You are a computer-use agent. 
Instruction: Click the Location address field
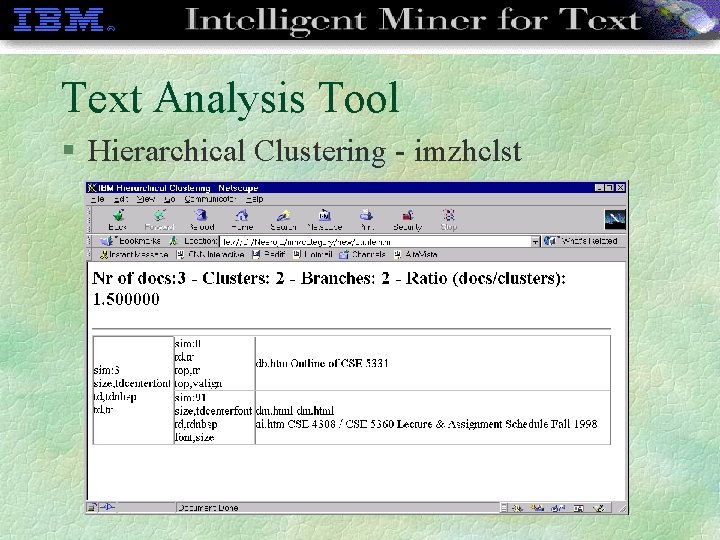(376, 242)
